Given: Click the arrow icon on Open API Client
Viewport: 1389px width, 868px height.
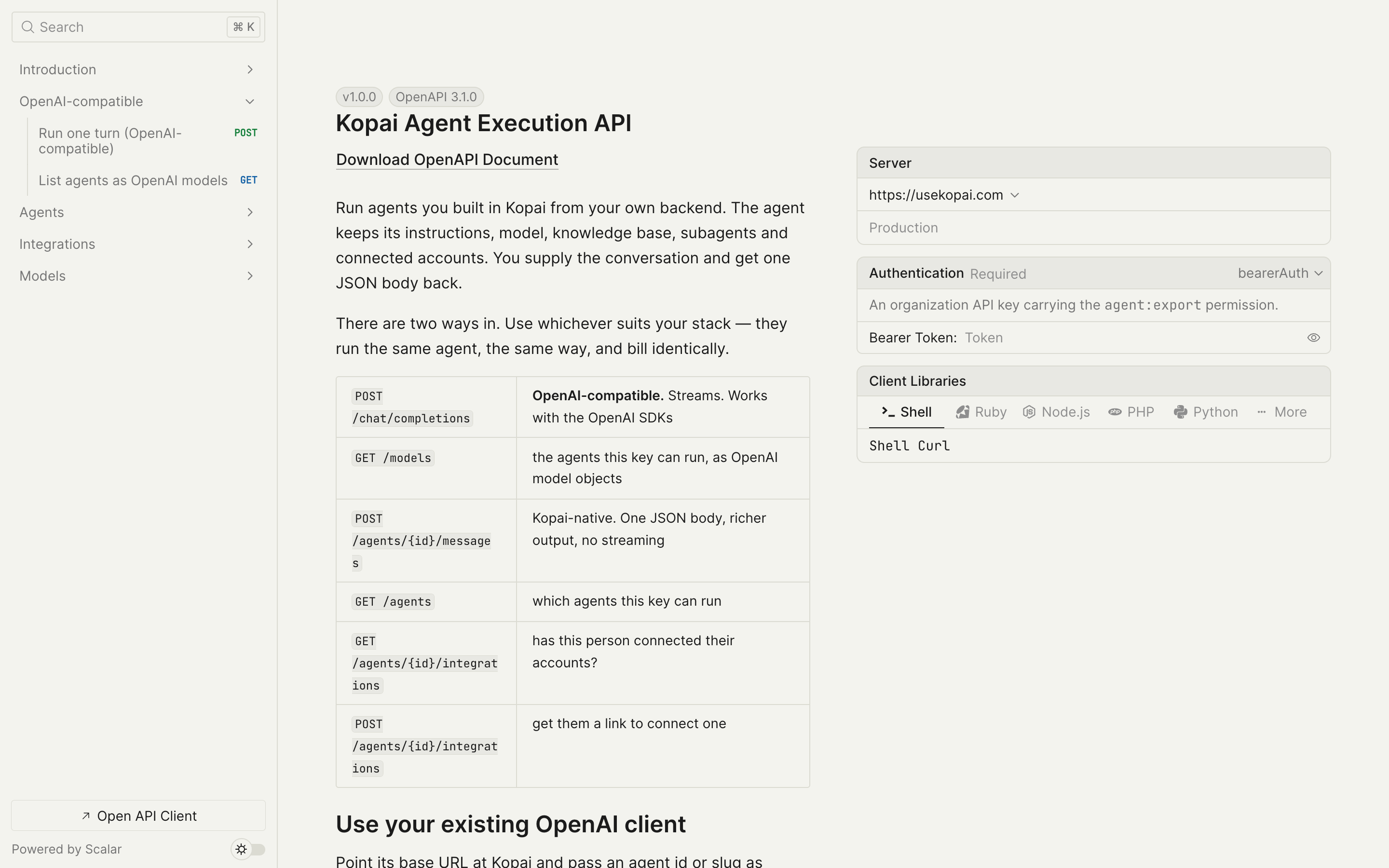Looking at the screenshot, I should tap(86, 816).
